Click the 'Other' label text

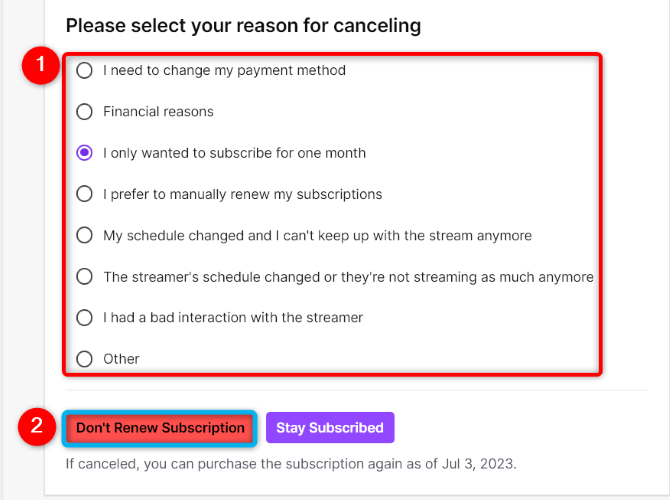click(121, 358)
